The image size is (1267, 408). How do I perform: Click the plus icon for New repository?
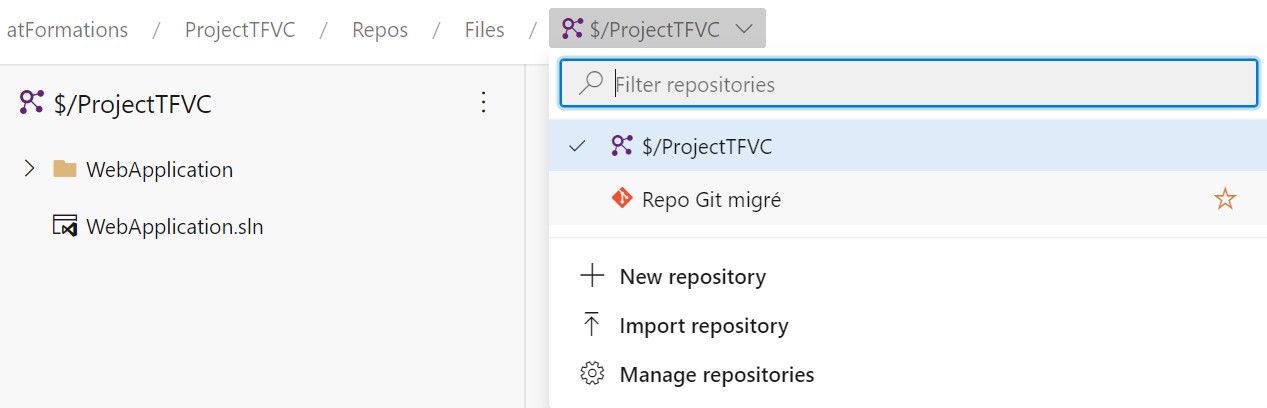tap(592, 276)
